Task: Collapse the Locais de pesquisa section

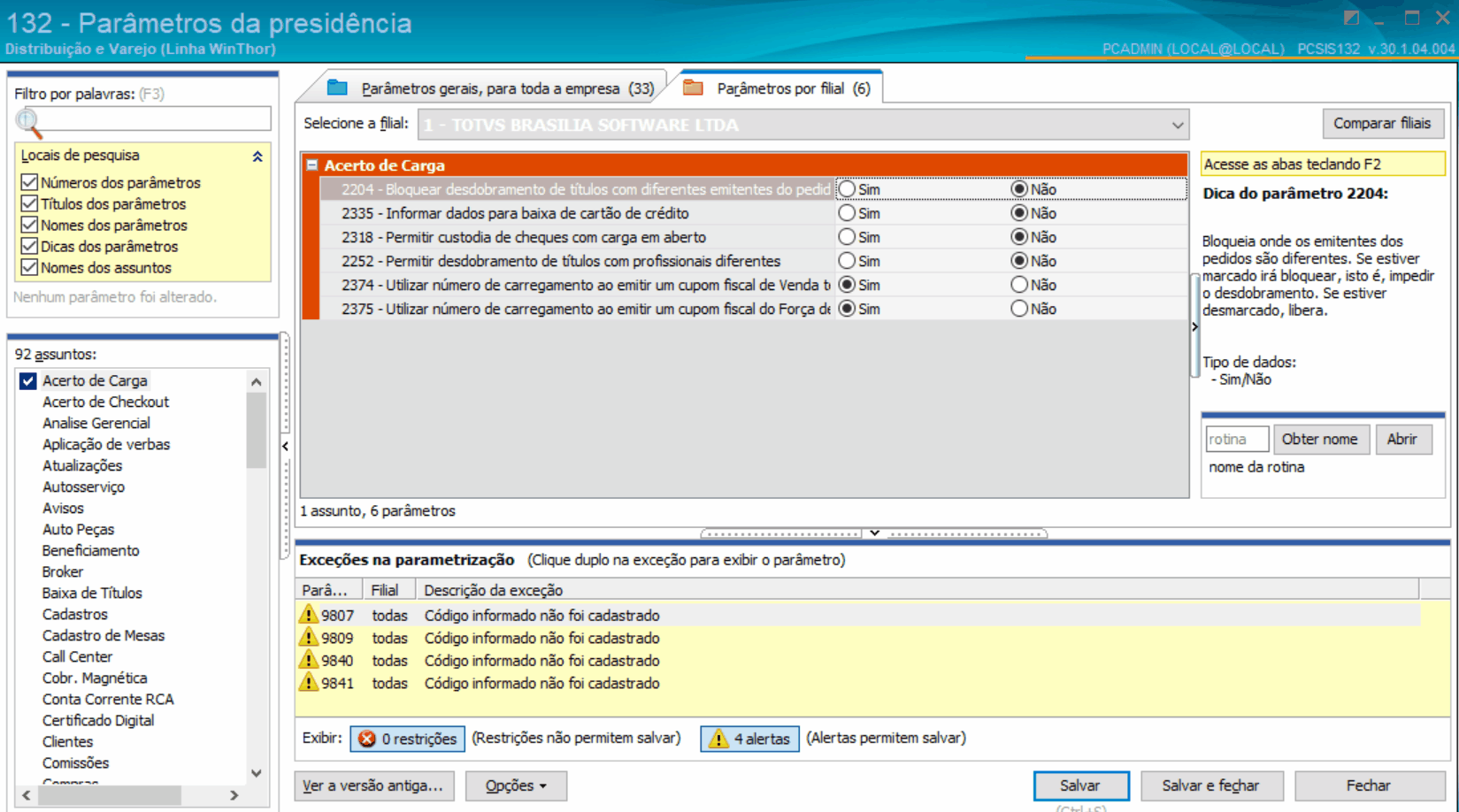Action: [257, 156]
